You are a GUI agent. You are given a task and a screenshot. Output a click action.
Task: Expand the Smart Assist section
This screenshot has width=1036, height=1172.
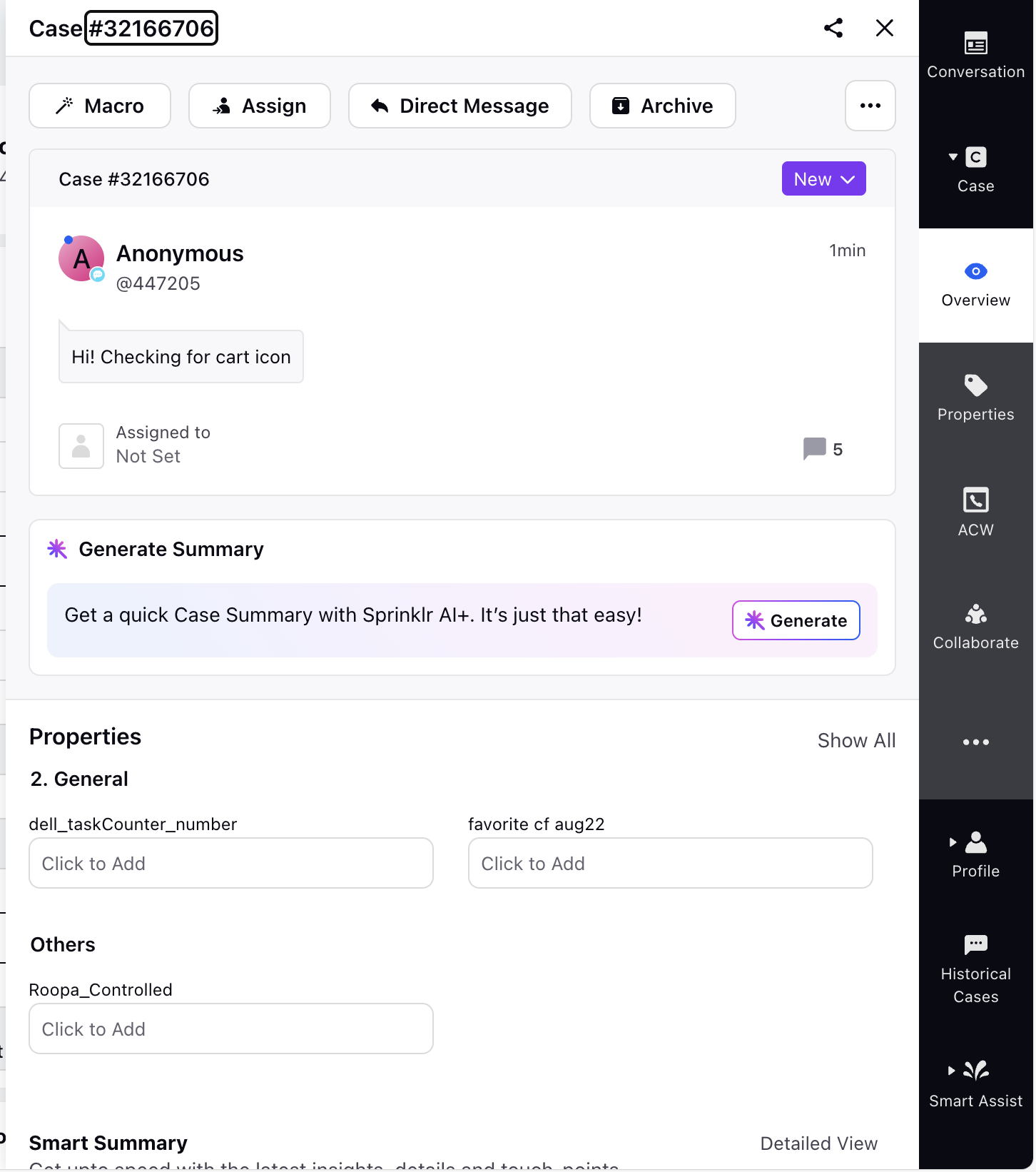click(x=951, y=1071)
